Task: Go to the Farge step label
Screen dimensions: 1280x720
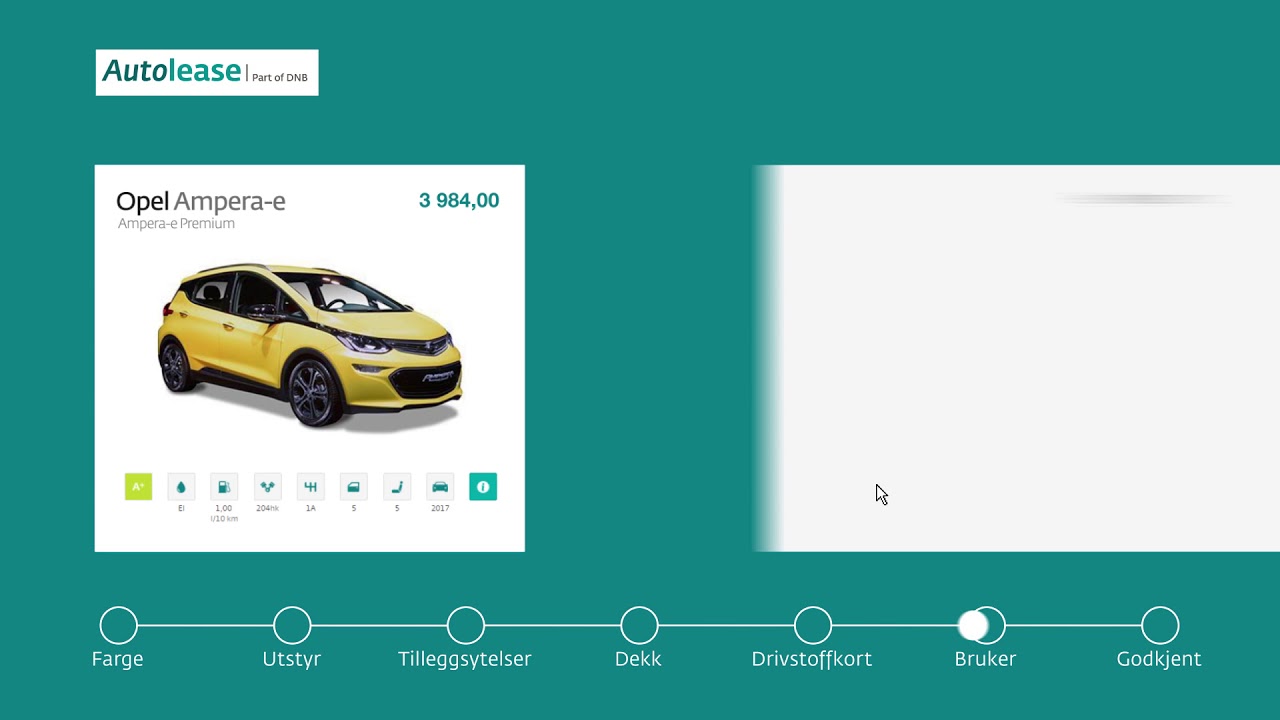Action: (x=118, y=659)
